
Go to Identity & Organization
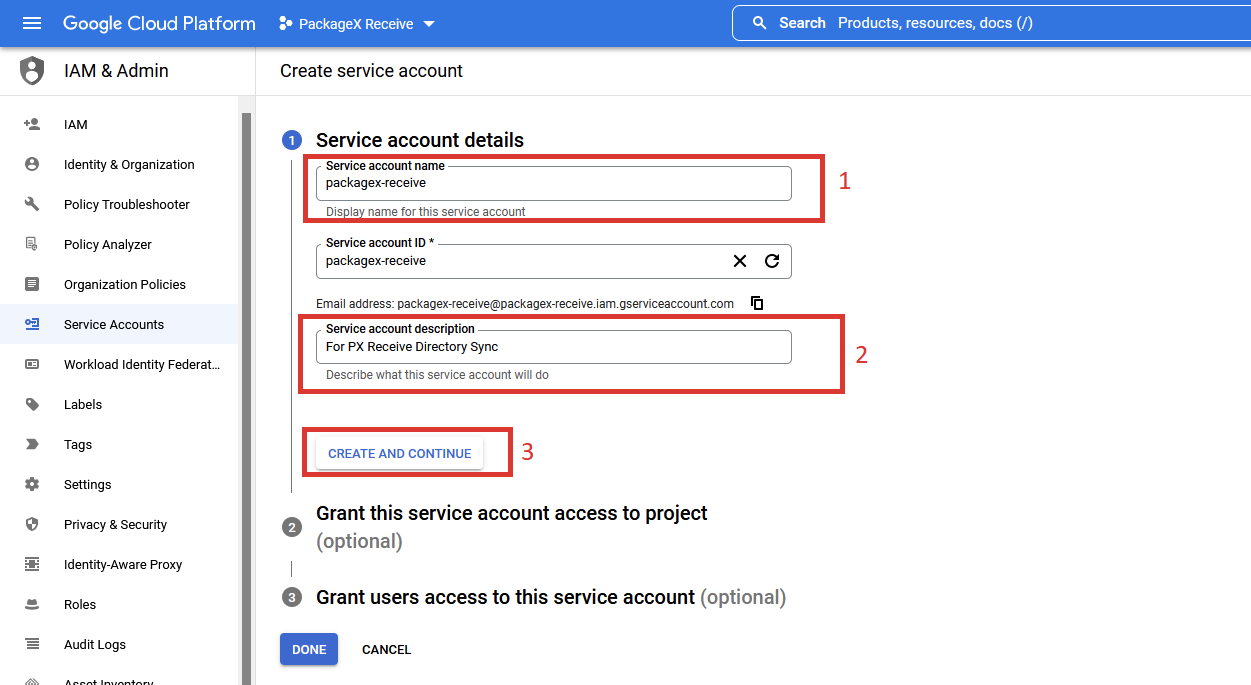point(120,165)
